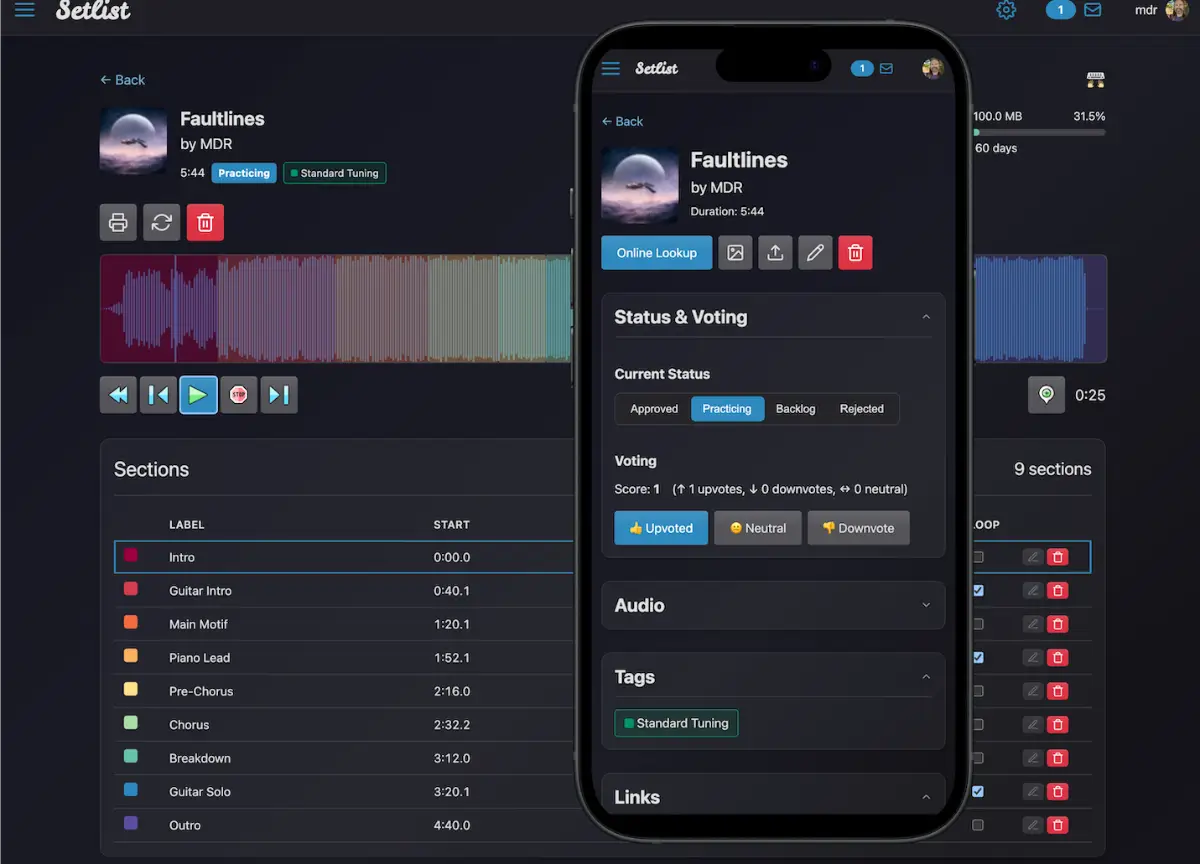Set the status to Rejected
The image size is (1200, 864).
coord(862,409)
